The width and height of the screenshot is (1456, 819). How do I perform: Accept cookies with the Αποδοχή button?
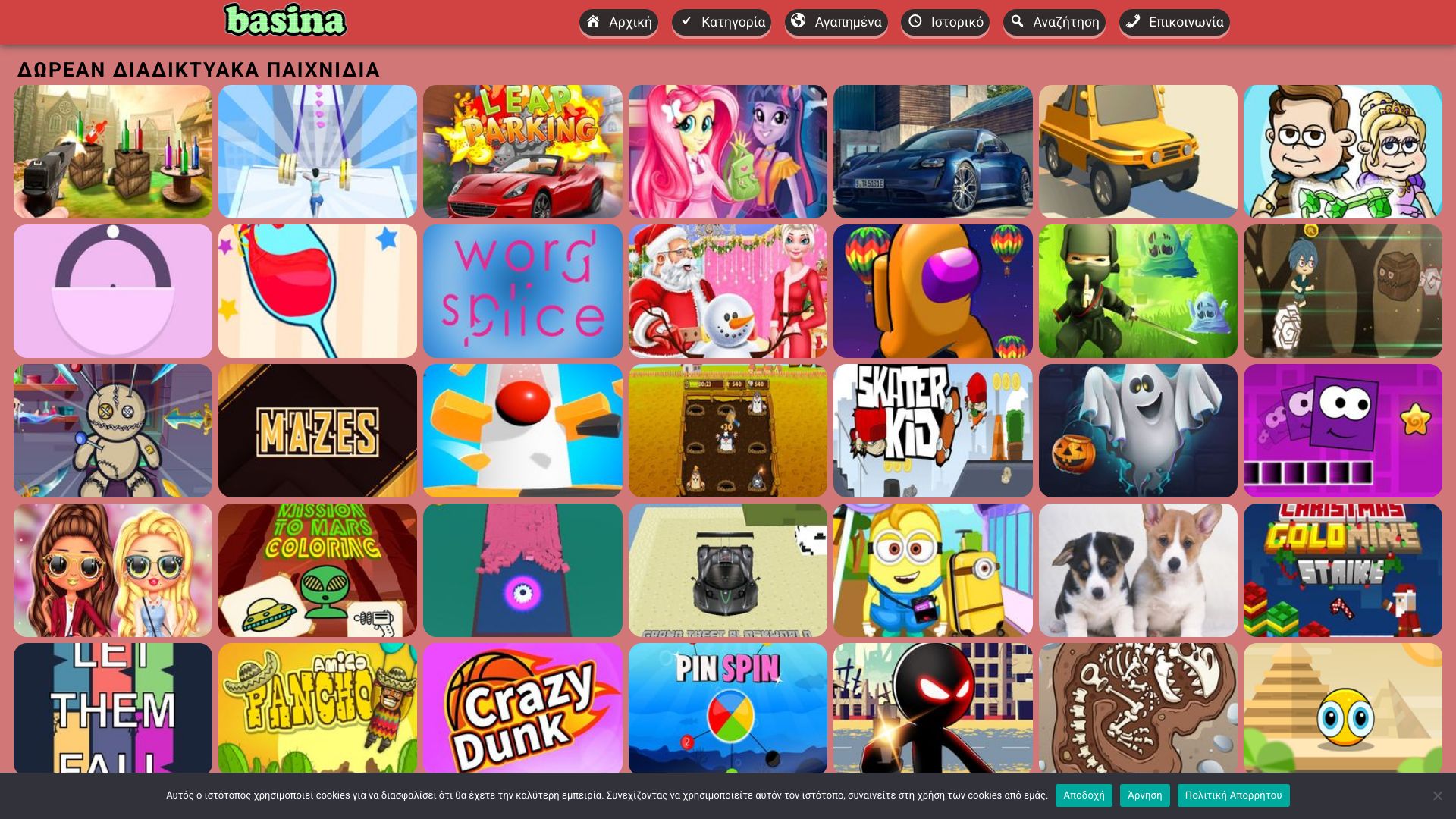pyautogui.click(x=1084, y=795)
